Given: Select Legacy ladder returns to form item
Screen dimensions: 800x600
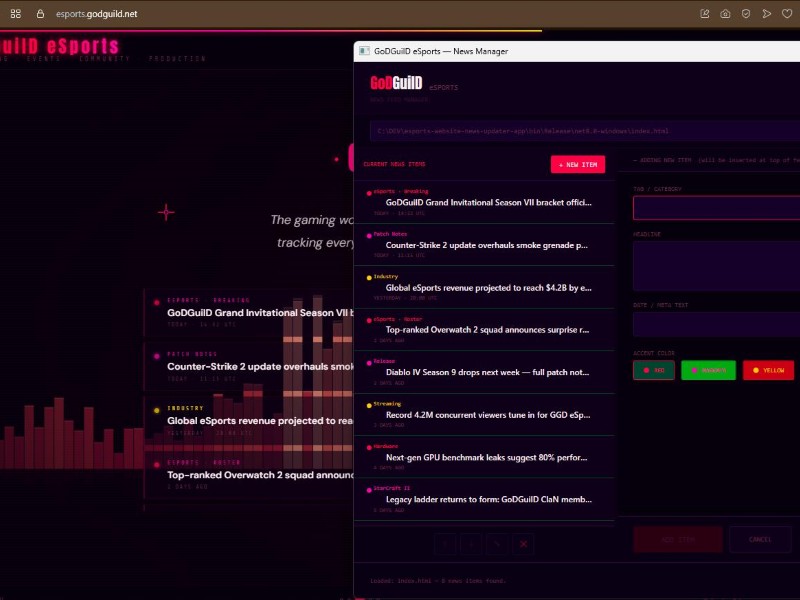Looking at the screenshot, I should point(484,499).
